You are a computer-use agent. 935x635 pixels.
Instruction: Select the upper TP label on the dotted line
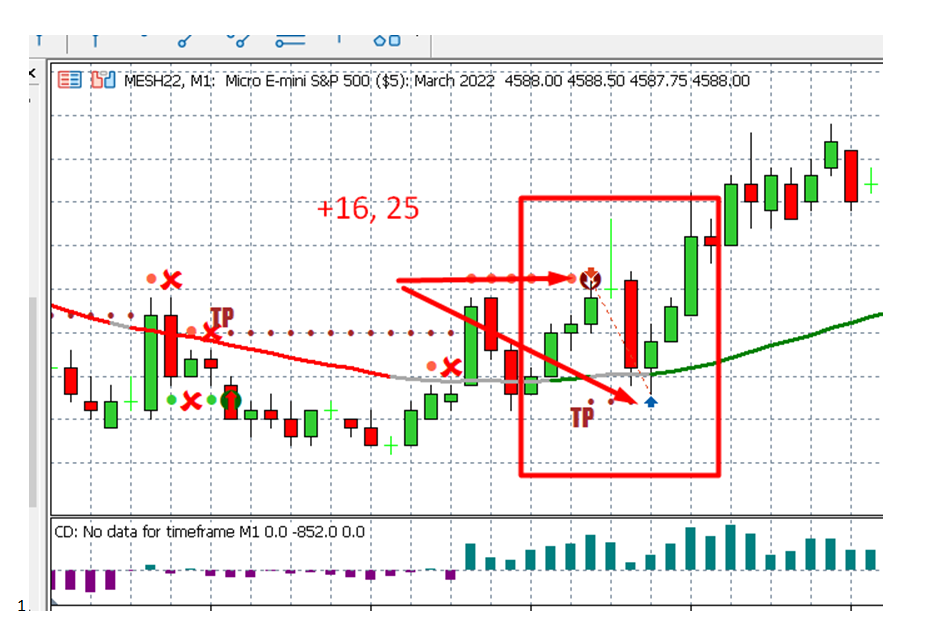[222, 317]
